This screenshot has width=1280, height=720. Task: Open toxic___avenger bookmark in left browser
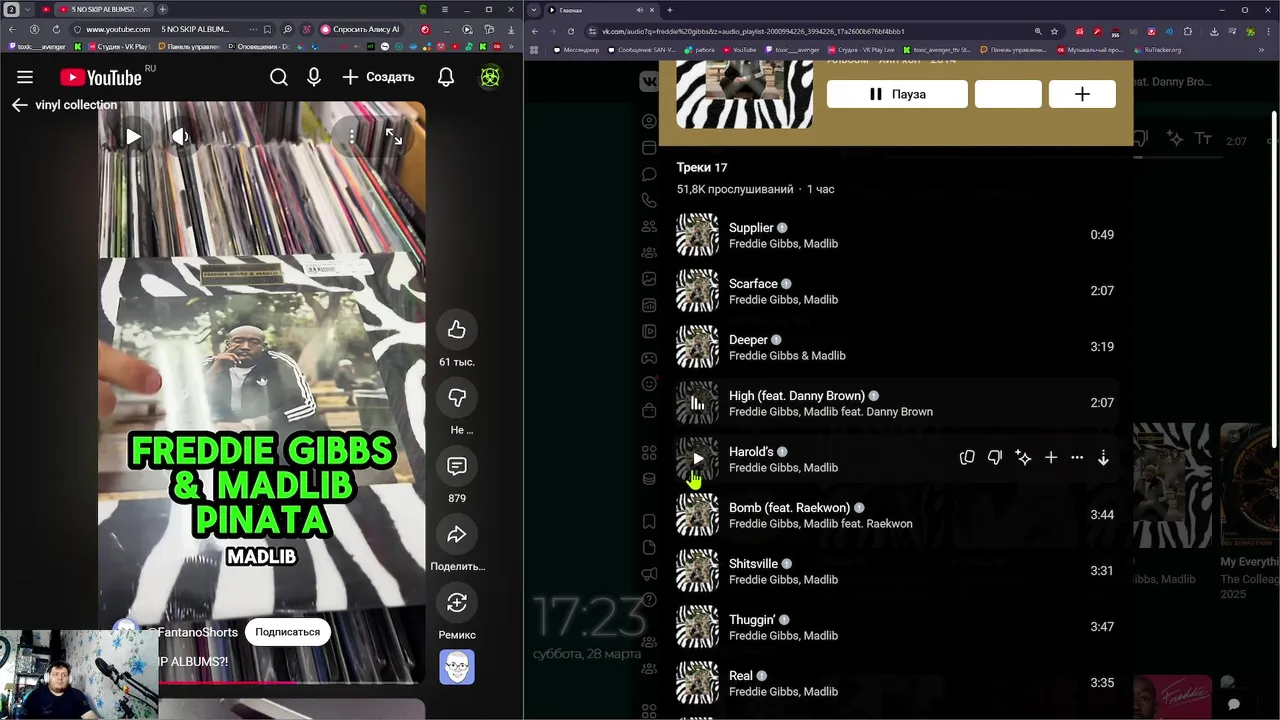tap(37, 47)
